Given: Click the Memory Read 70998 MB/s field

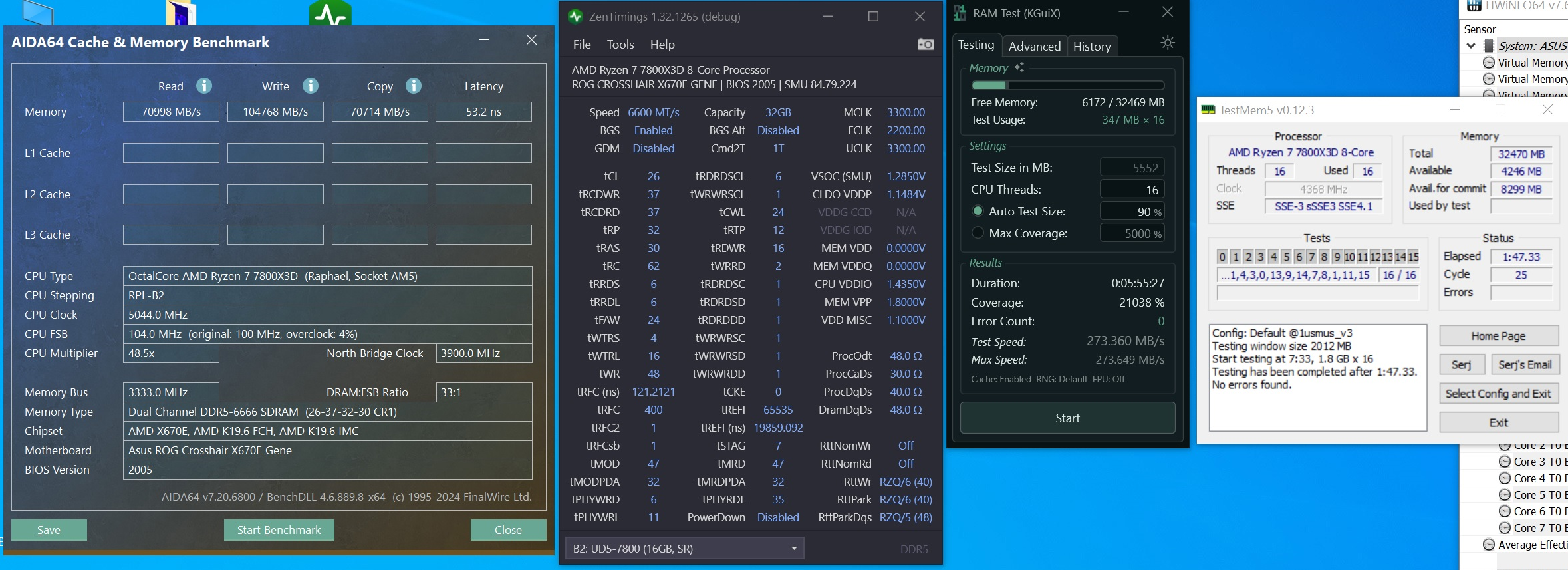Looking at the screenshot, I should click(171, 112).
